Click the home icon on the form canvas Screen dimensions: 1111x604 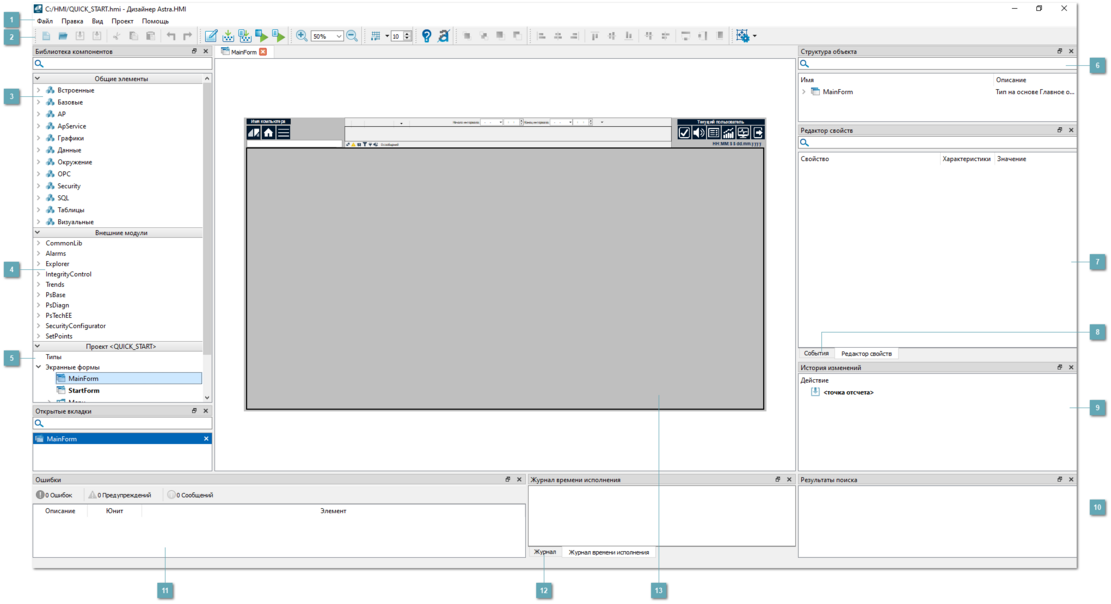pyautogui.click(x=268, y=132)
